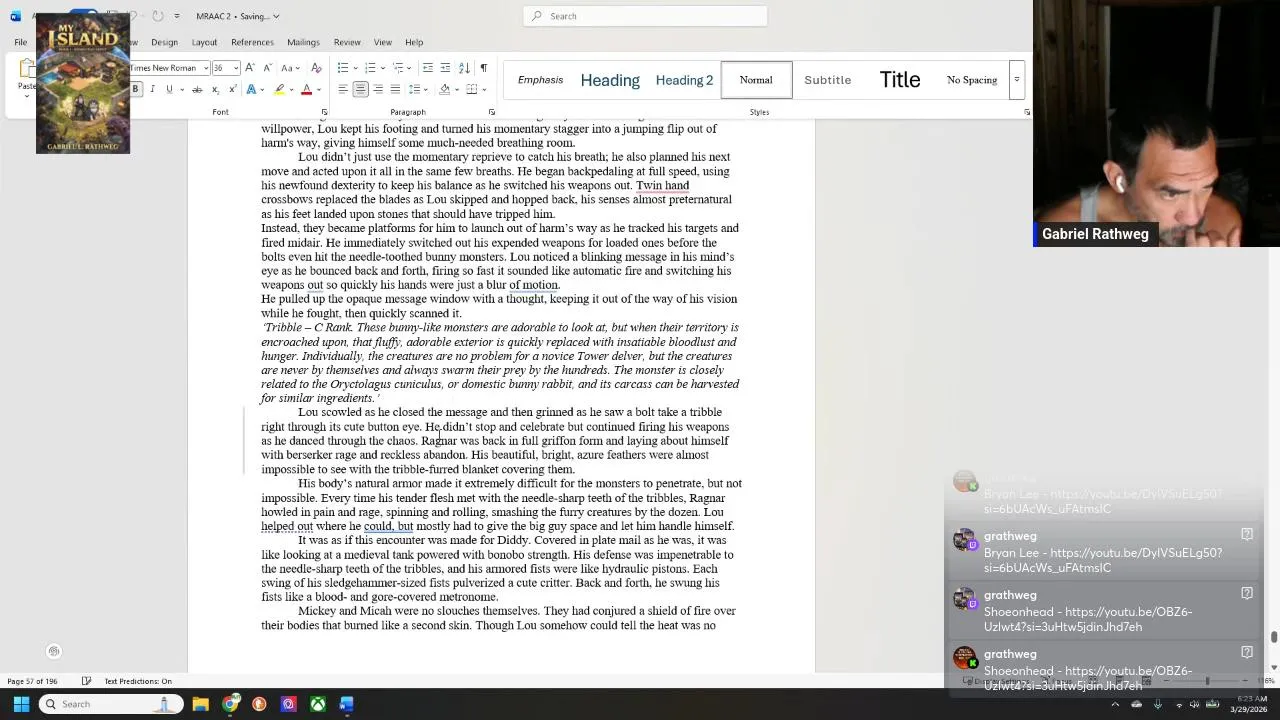The width and height of the screenshot is (1280, 720).
Task: Toggle Bold formatting
Action: point(135,89)
